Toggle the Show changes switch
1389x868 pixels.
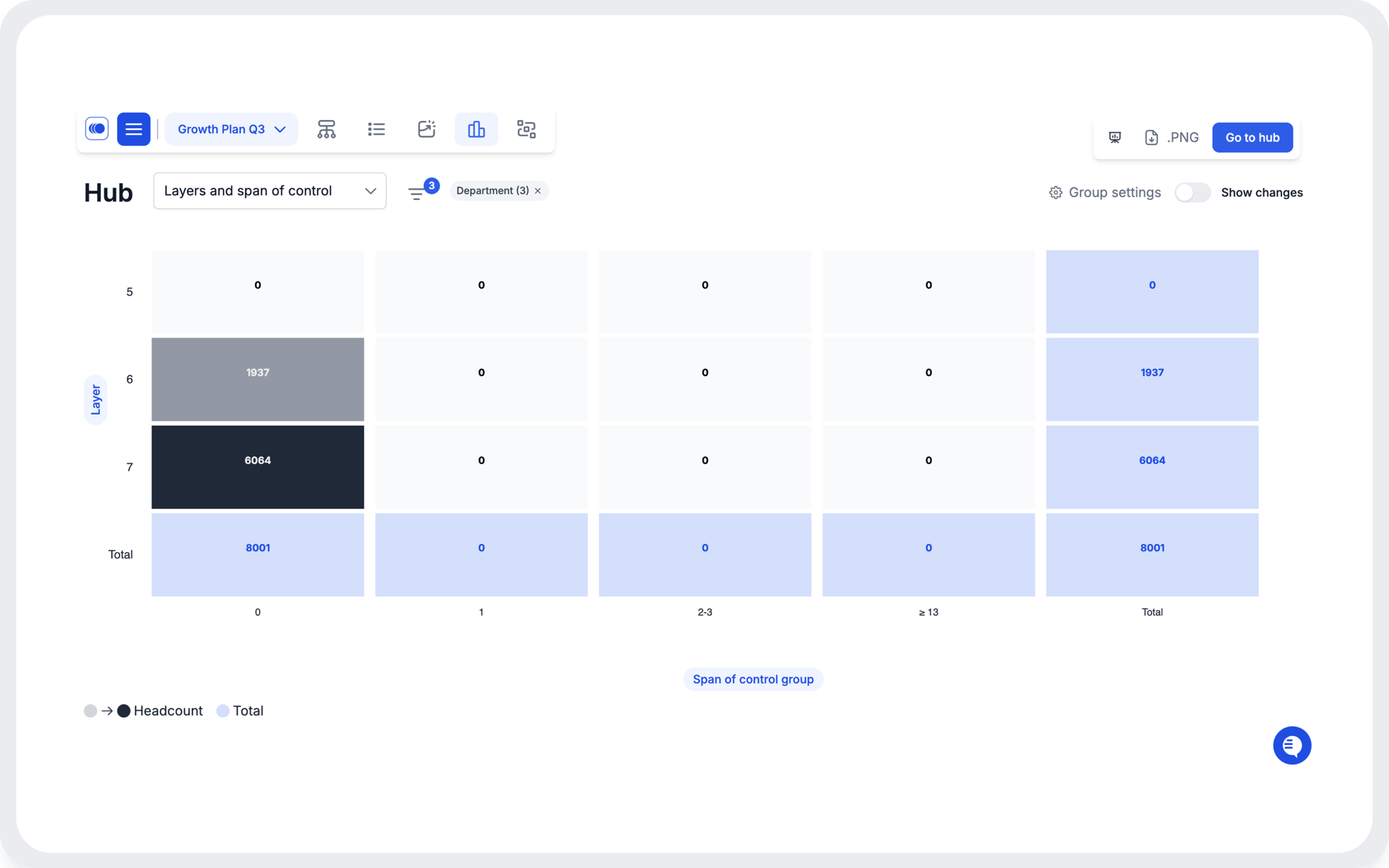pyautogui.click(x=1193, y=192)
